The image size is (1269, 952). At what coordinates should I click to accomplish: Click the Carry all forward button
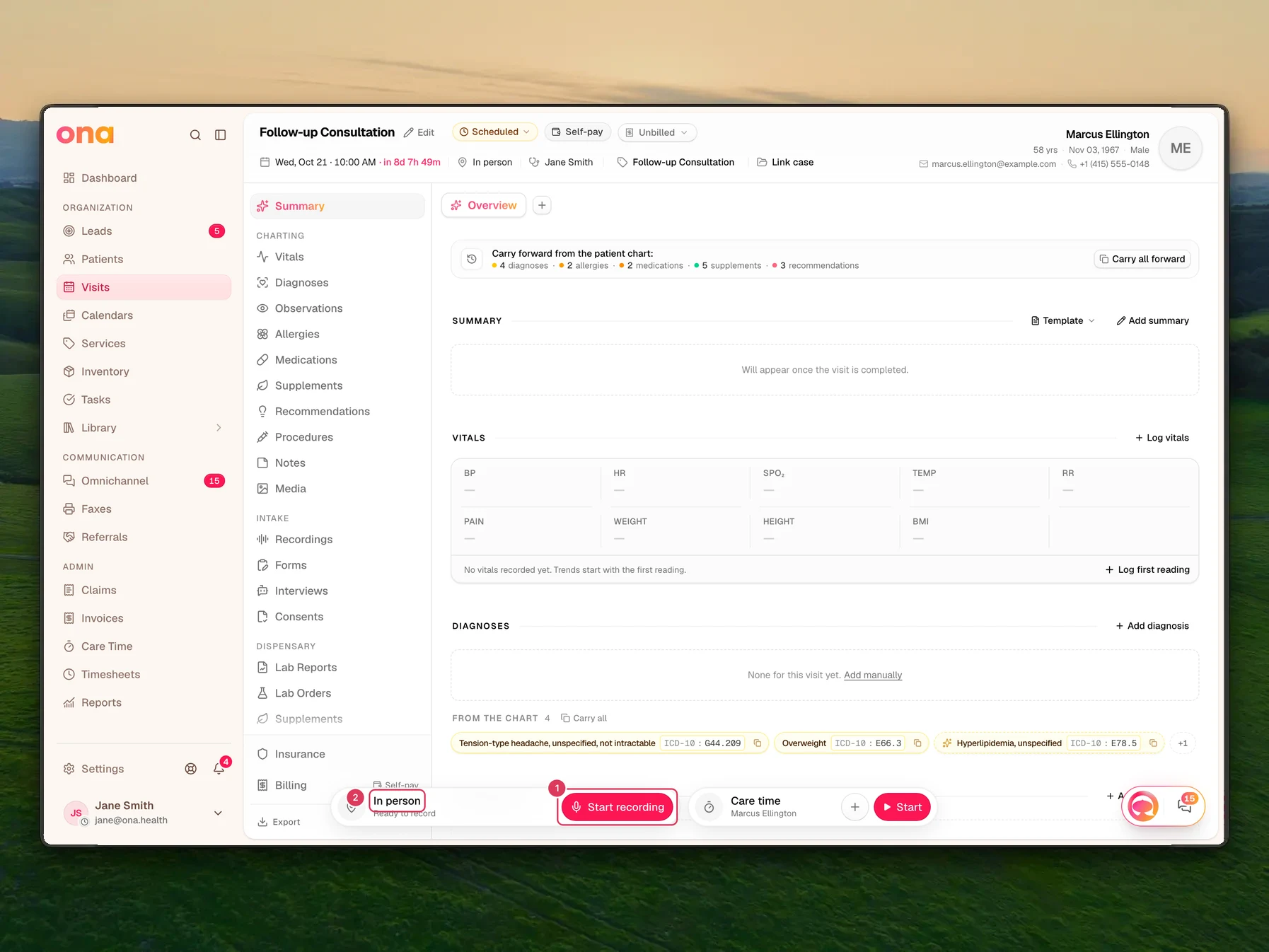[1142, 259]
